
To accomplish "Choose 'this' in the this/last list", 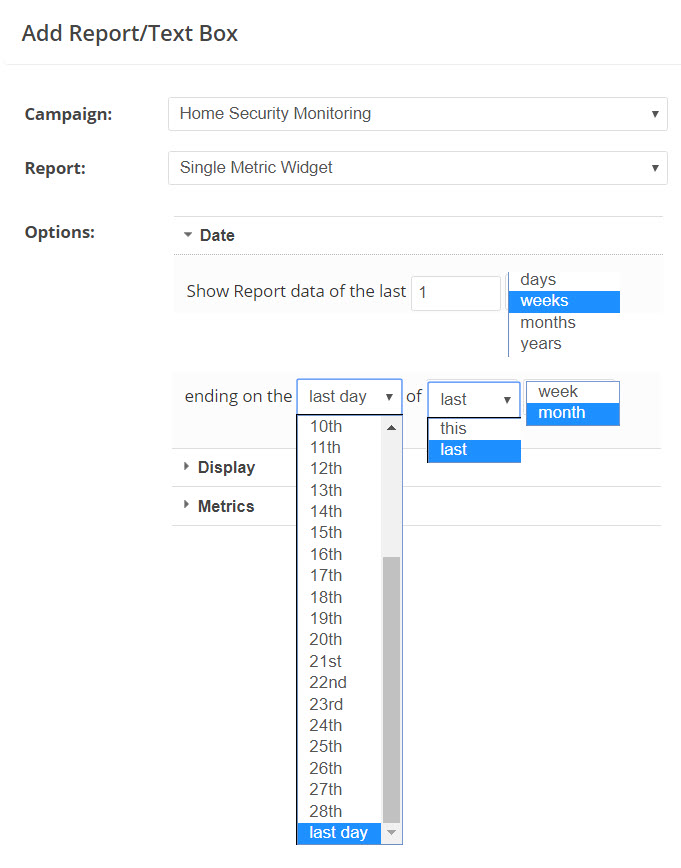I will pyautogui.click(x=453, y=428).
